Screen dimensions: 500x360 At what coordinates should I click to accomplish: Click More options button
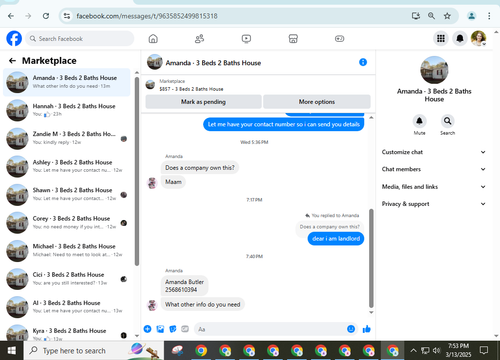coord(317,102)
